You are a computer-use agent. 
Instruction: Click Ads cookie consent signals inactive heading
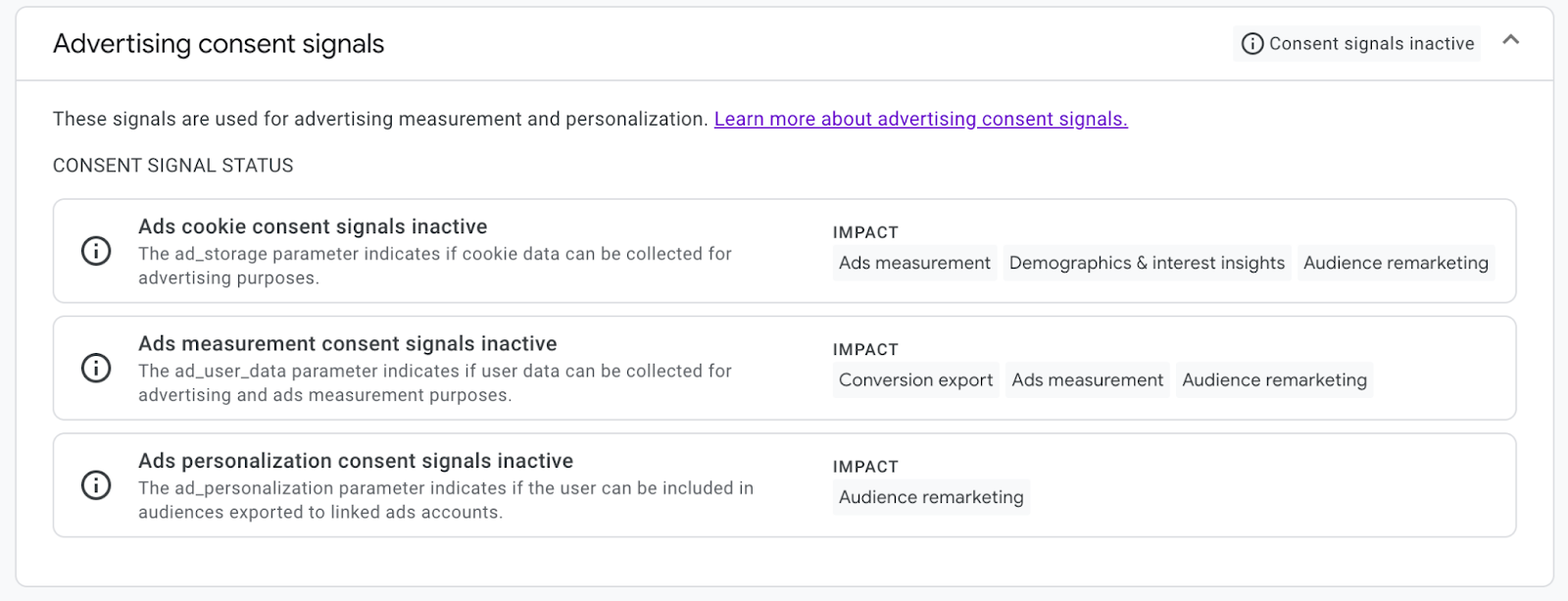tap(313, 226)
